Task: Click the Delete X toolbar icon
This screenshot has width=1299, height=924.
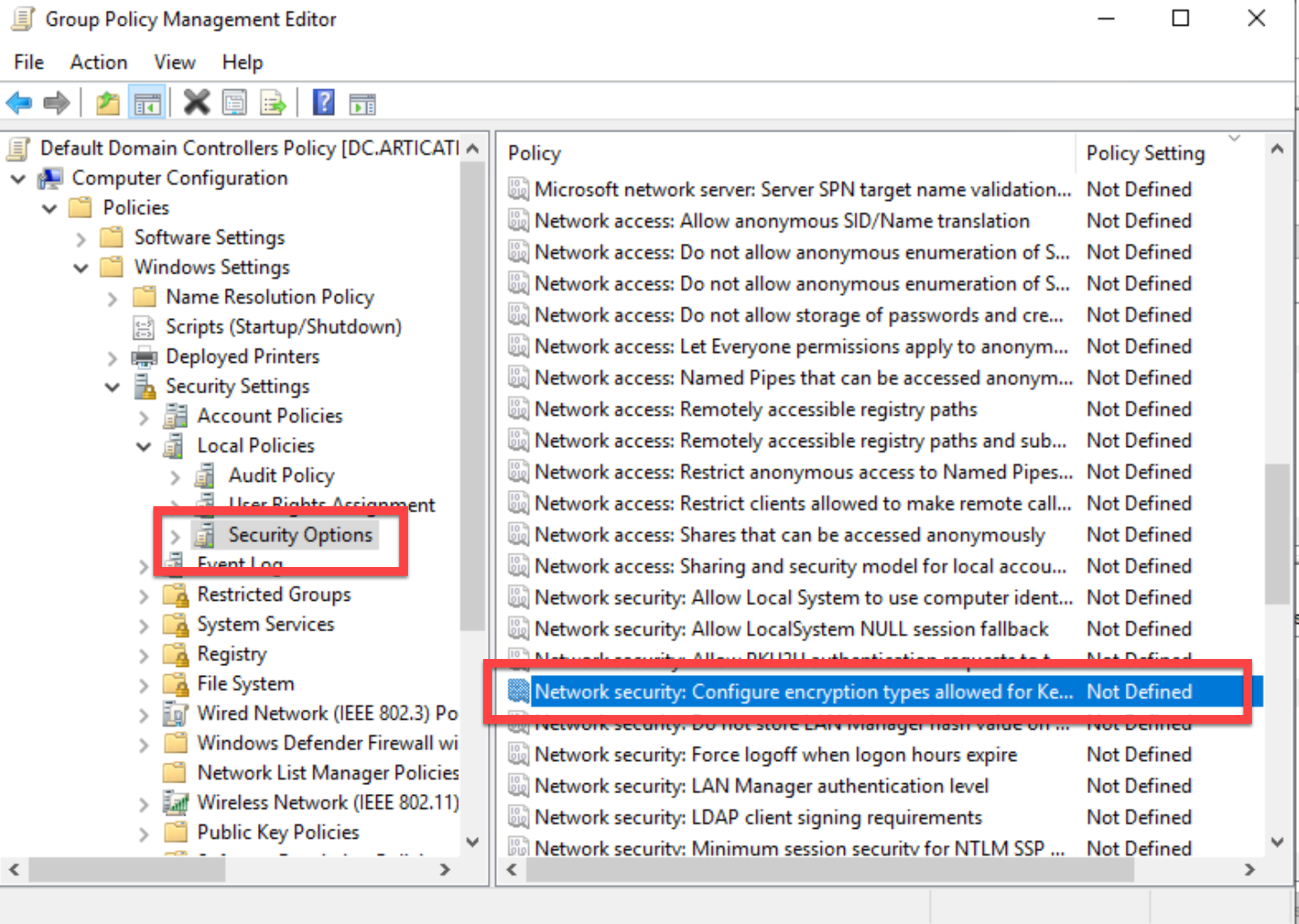Action: [196, 103]
